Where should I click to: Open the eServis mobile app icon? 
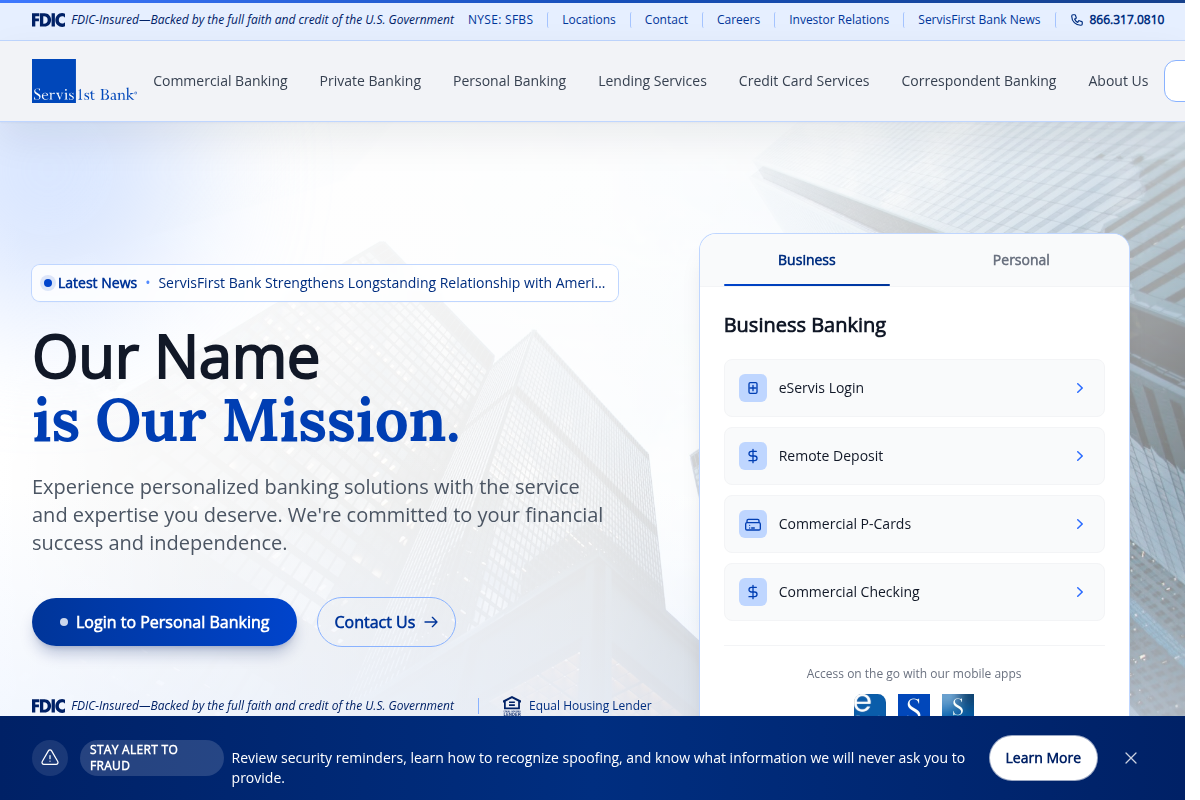[870, 705]
